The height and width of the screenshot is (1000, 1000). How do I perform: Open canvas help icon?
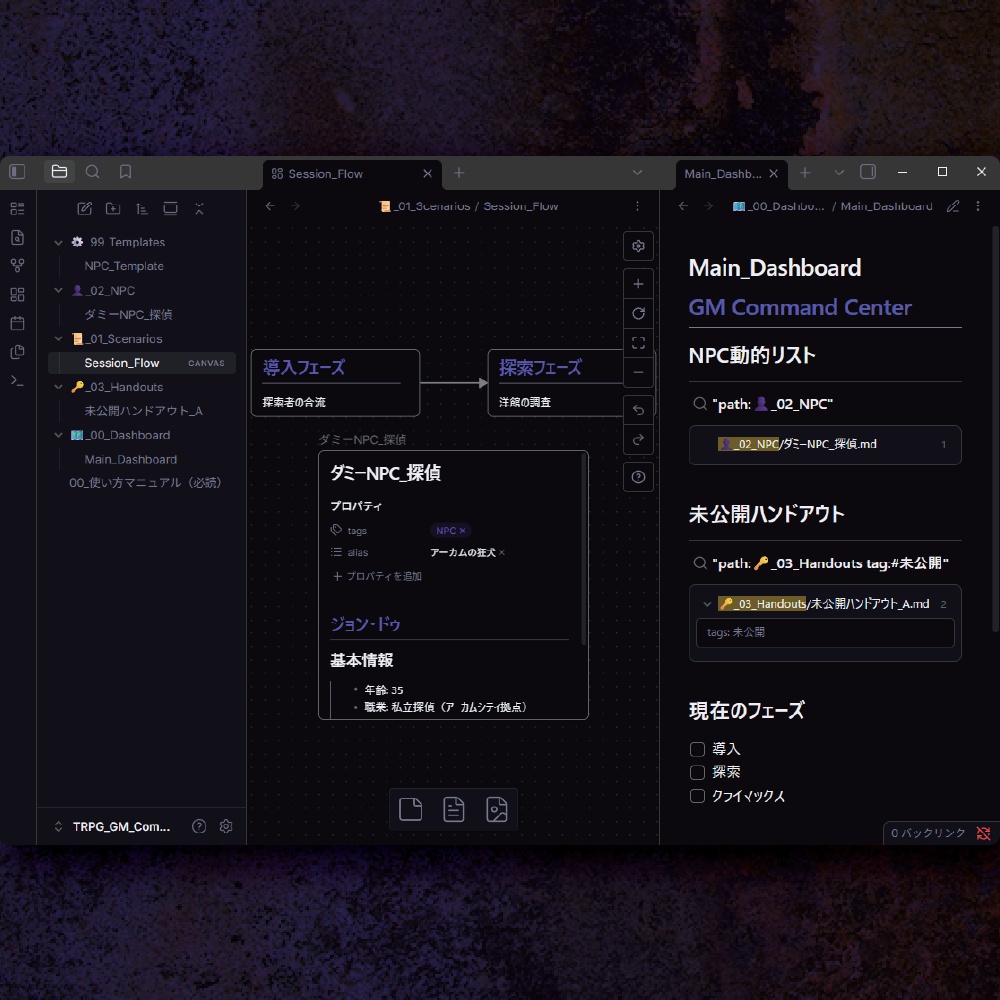tap(638, 477)
